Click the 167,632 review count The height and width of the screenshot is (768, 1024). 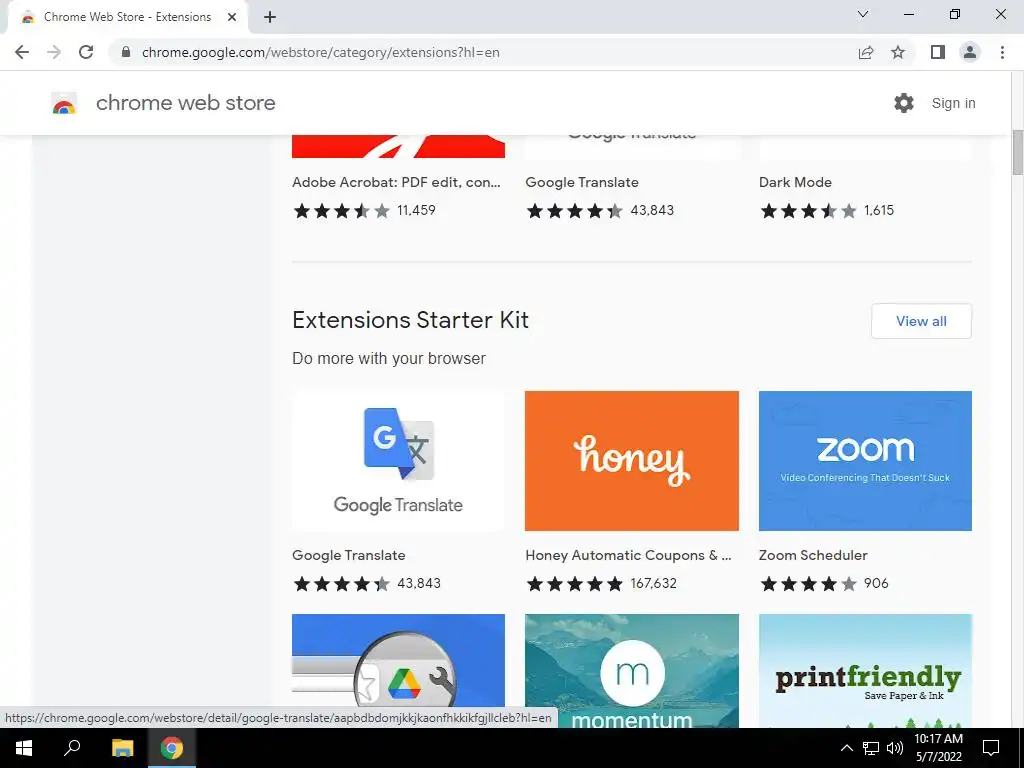pyautogui.click(x=654, y=583)
